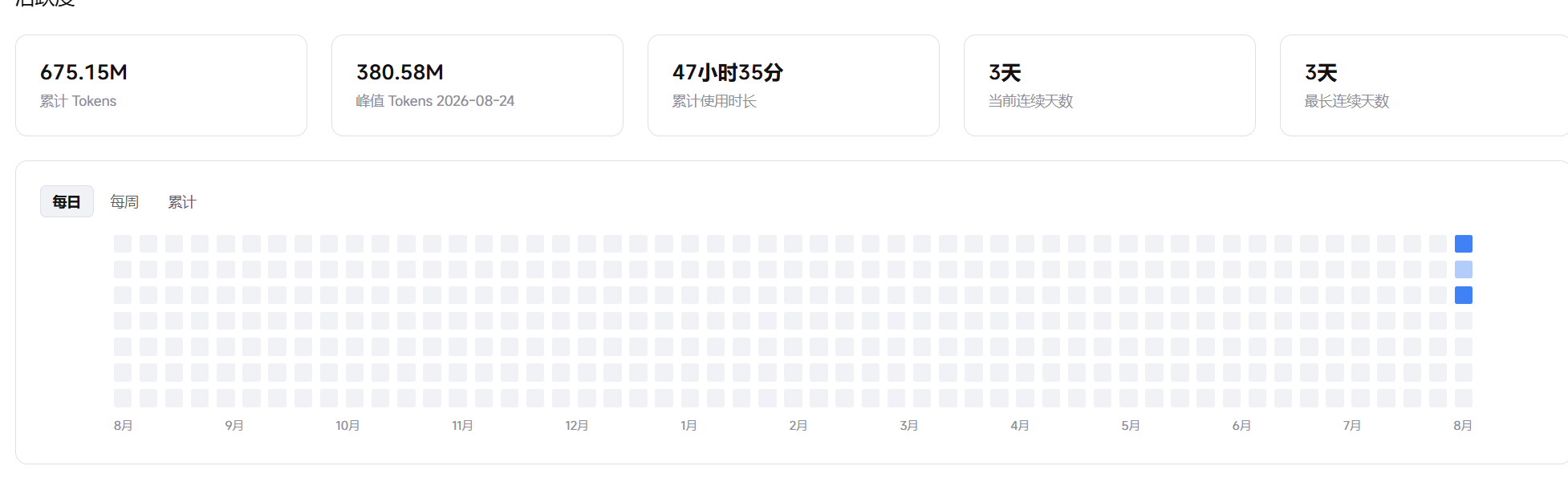Click the 7月 month label
This screenshot has width=1568, height=482.
tap(1352, 425)
